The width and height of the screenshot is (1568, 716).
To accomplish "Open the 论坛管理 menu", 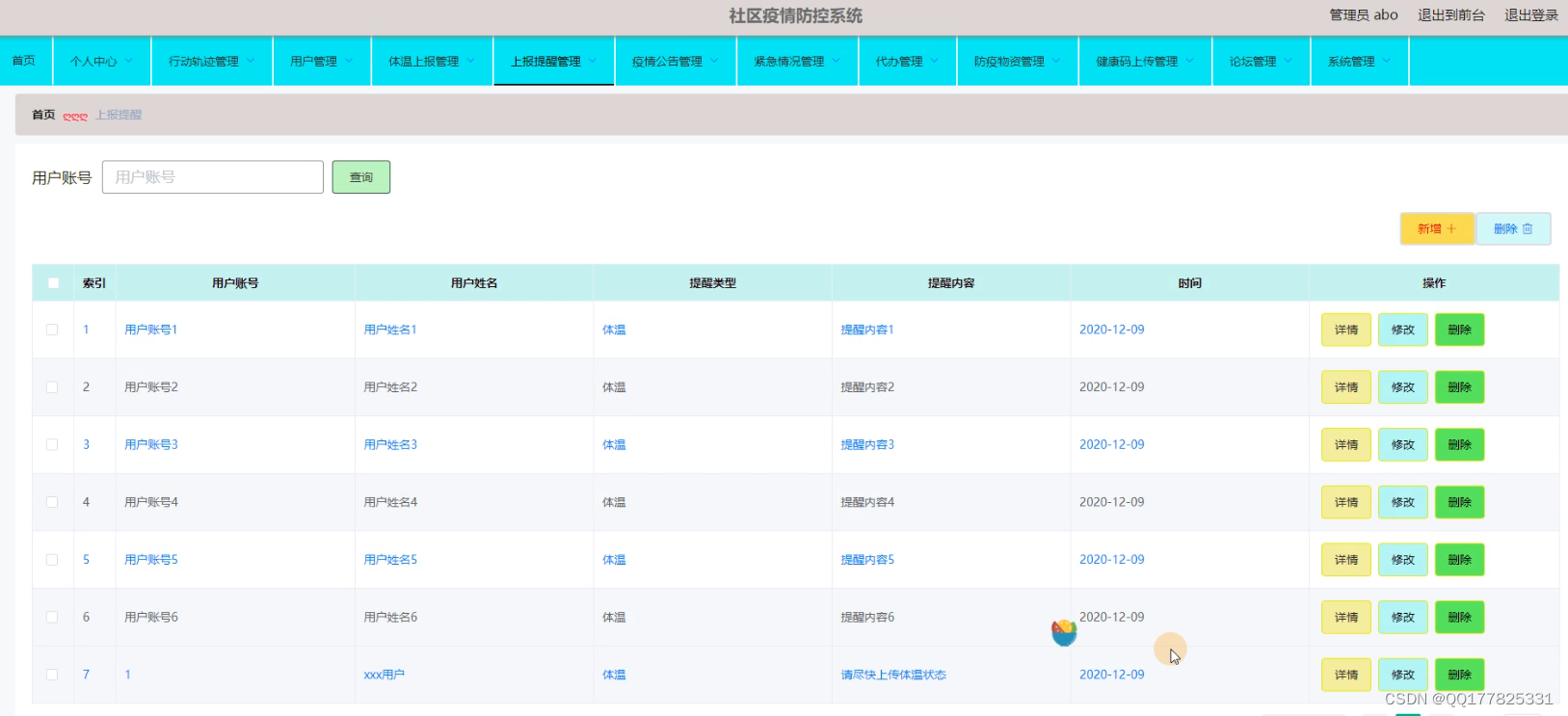I will (x=1261, y=61).
